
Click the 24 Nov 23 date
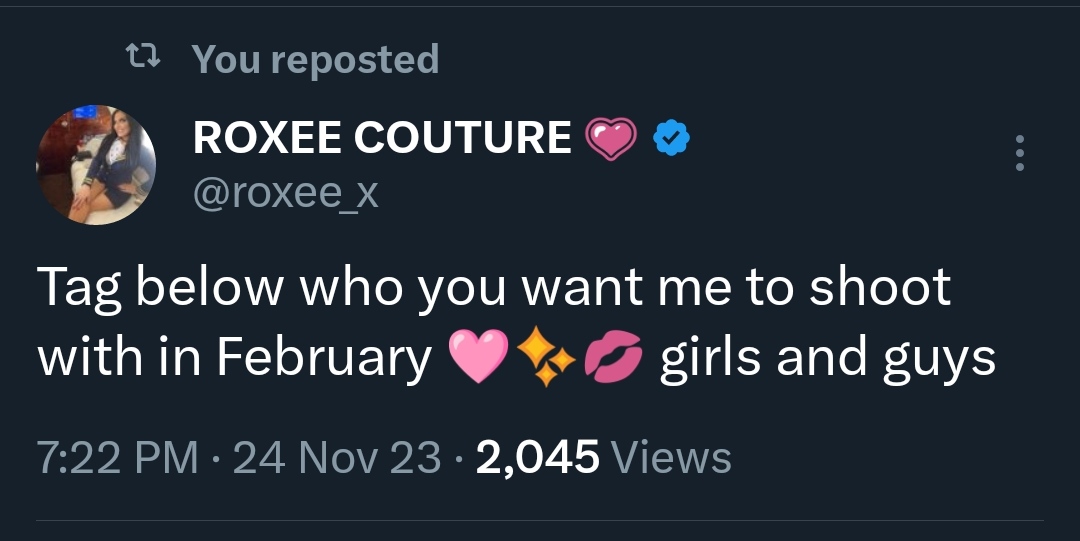coord(336,458)
